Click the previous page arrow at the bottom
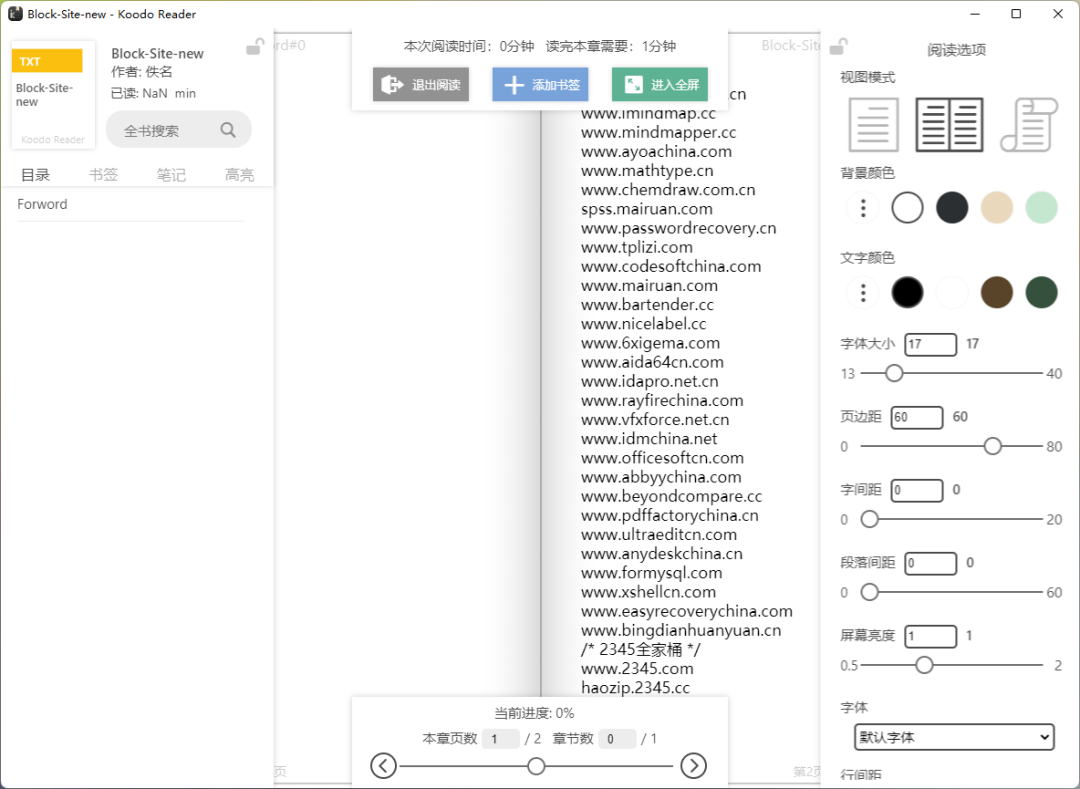 383,765
